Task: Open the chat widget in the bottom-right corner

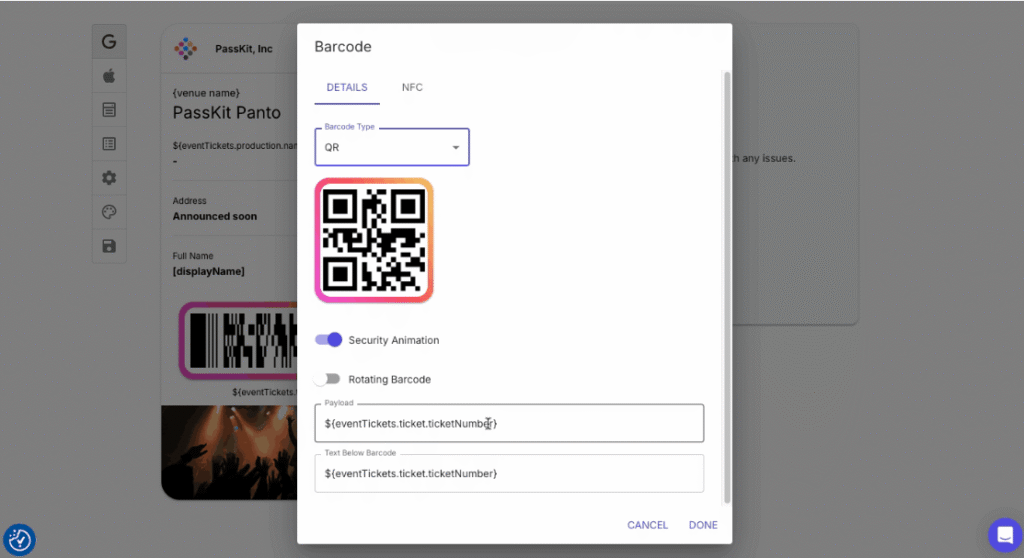Action: point(1004,535)
